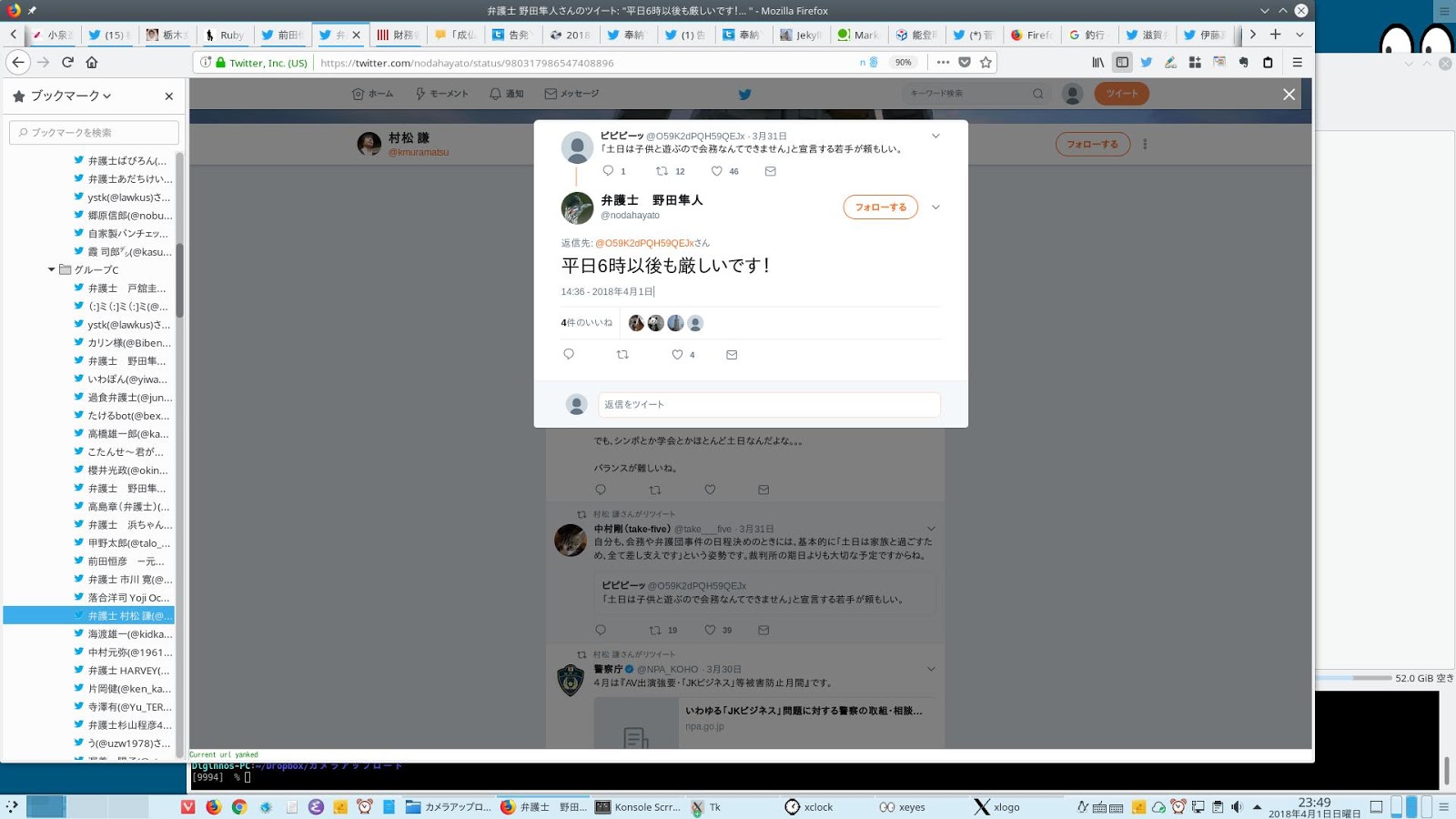Close the tweet overlay with X
The height and width of the screenshot is (819, 1456).
point(1289,95)
